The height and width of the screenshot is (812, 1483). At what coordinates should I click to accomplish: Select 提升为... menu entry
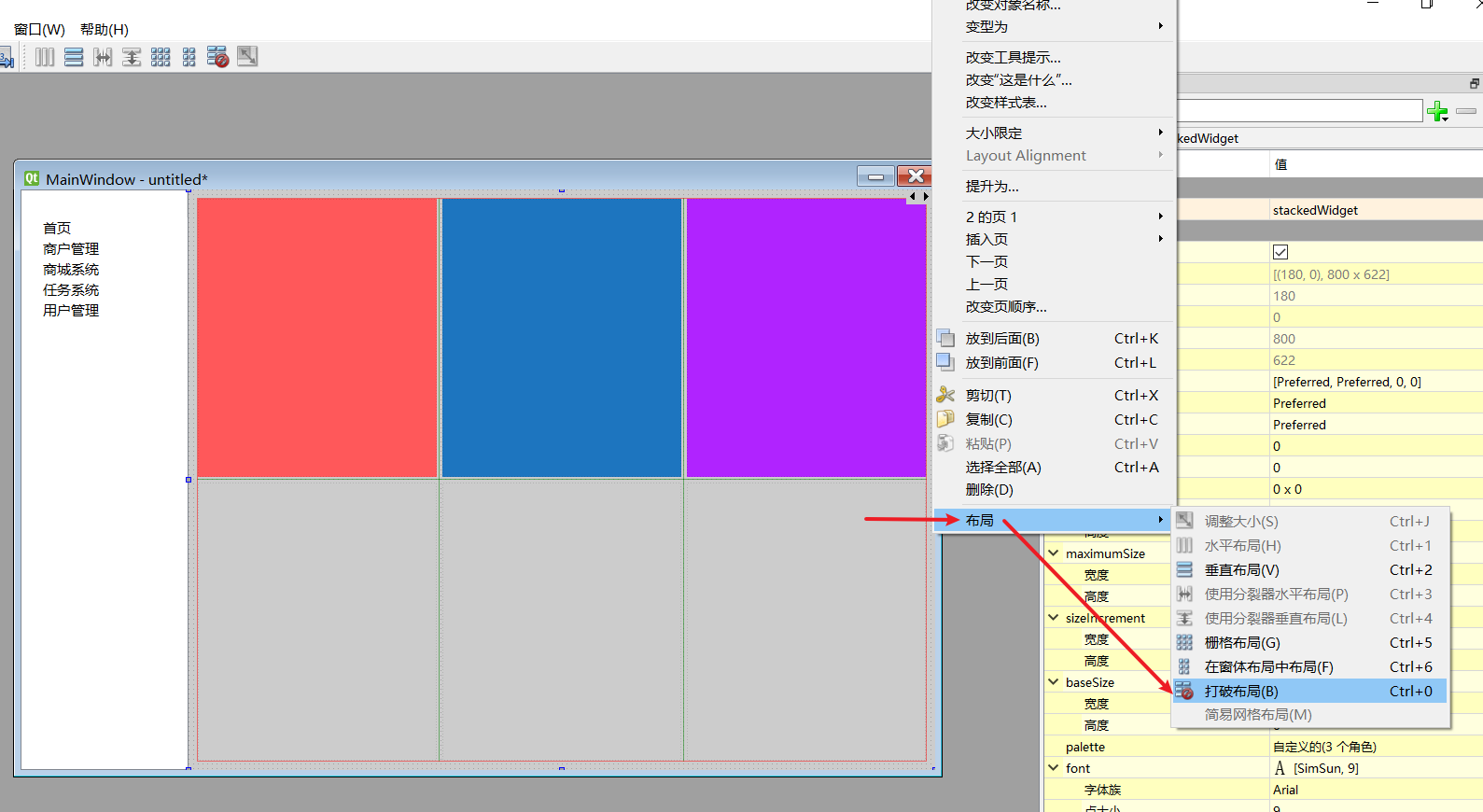click(x=1053, y=187)
